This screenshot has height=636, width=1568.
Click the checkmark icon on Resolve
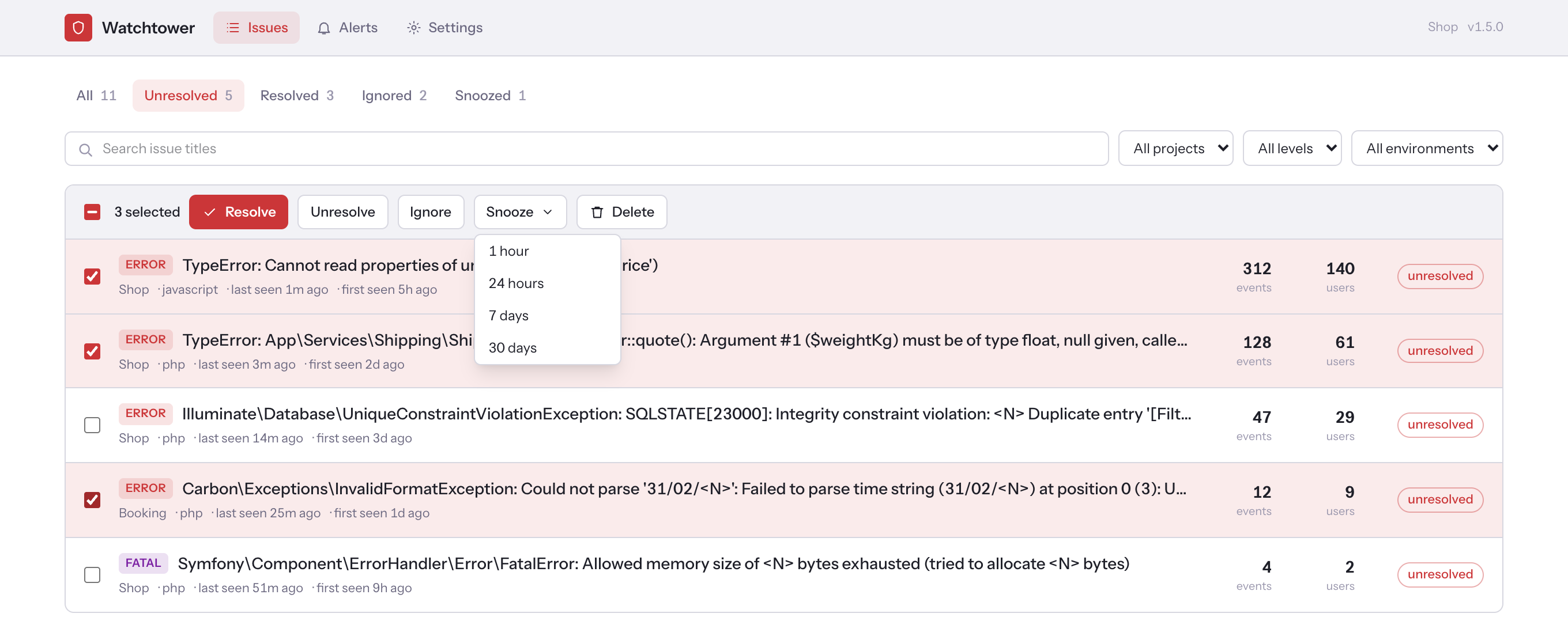tap(209, 212)
